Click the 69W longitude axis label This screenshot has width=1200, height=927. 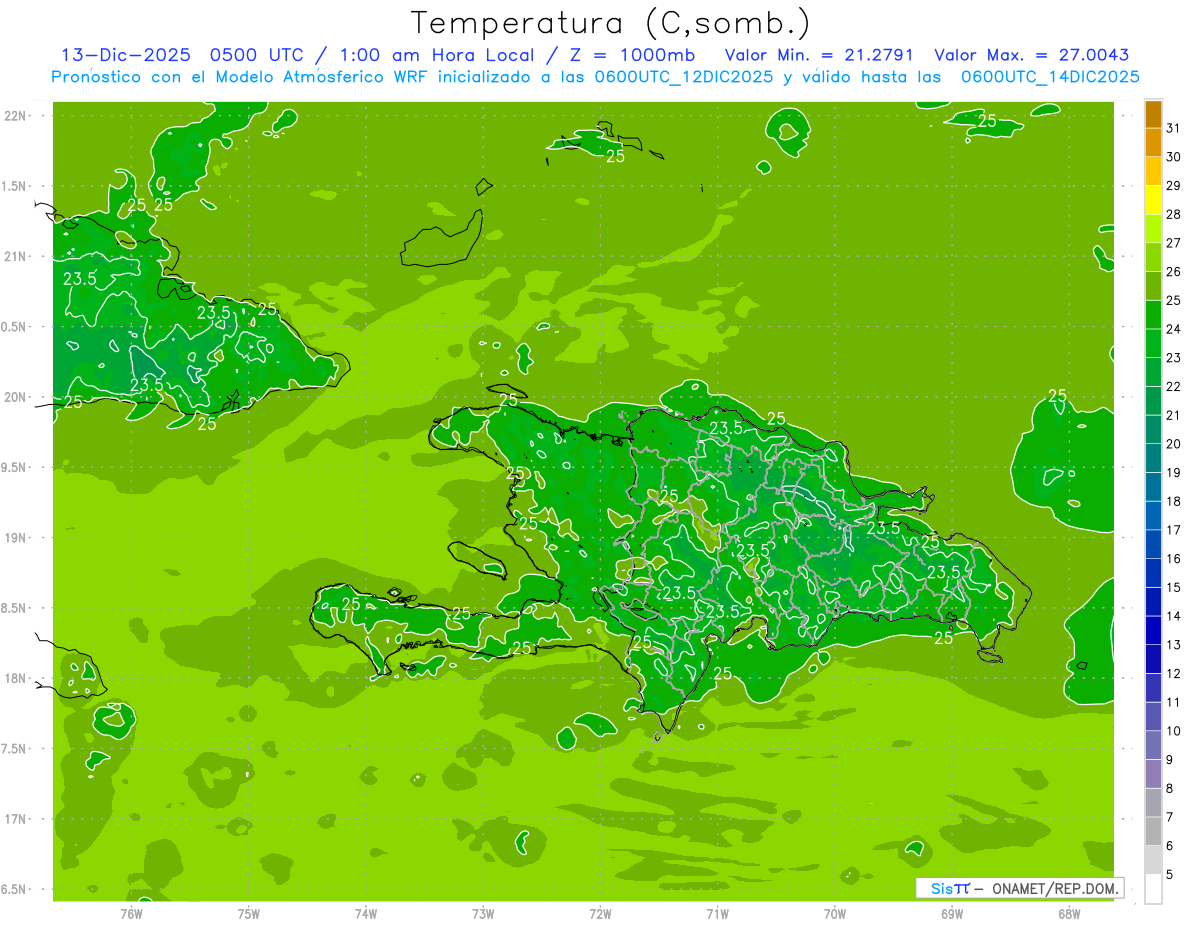[x=952, y=913]
